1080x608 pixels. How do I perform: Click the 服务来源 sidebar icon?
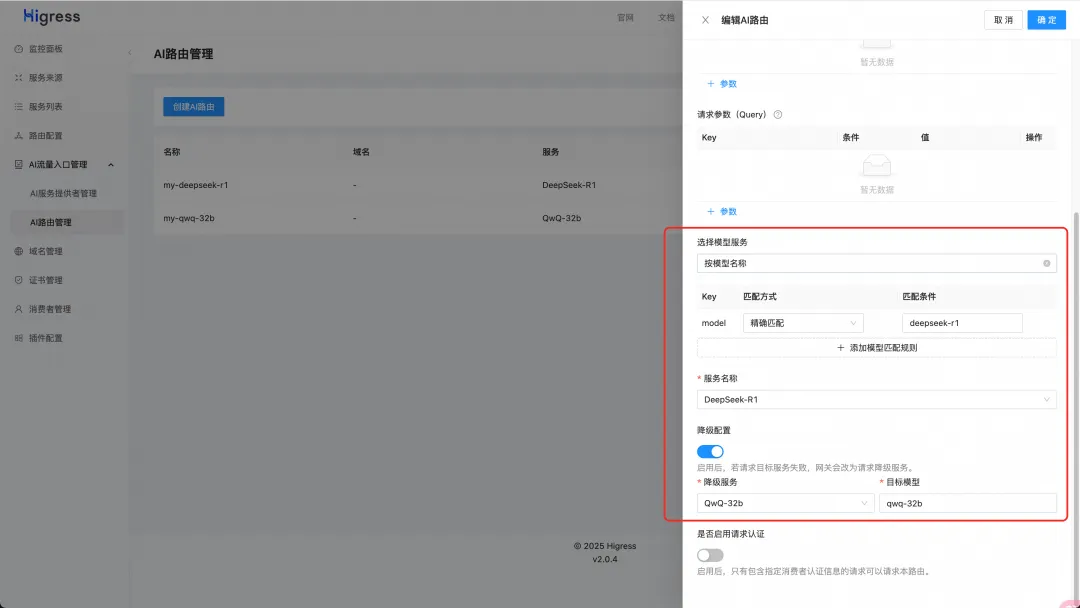[x=18, y=78]
